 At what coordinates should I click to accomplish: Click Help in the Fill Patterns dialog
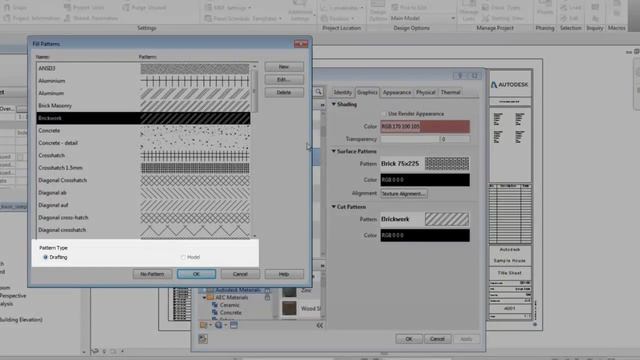click(284, 274)
